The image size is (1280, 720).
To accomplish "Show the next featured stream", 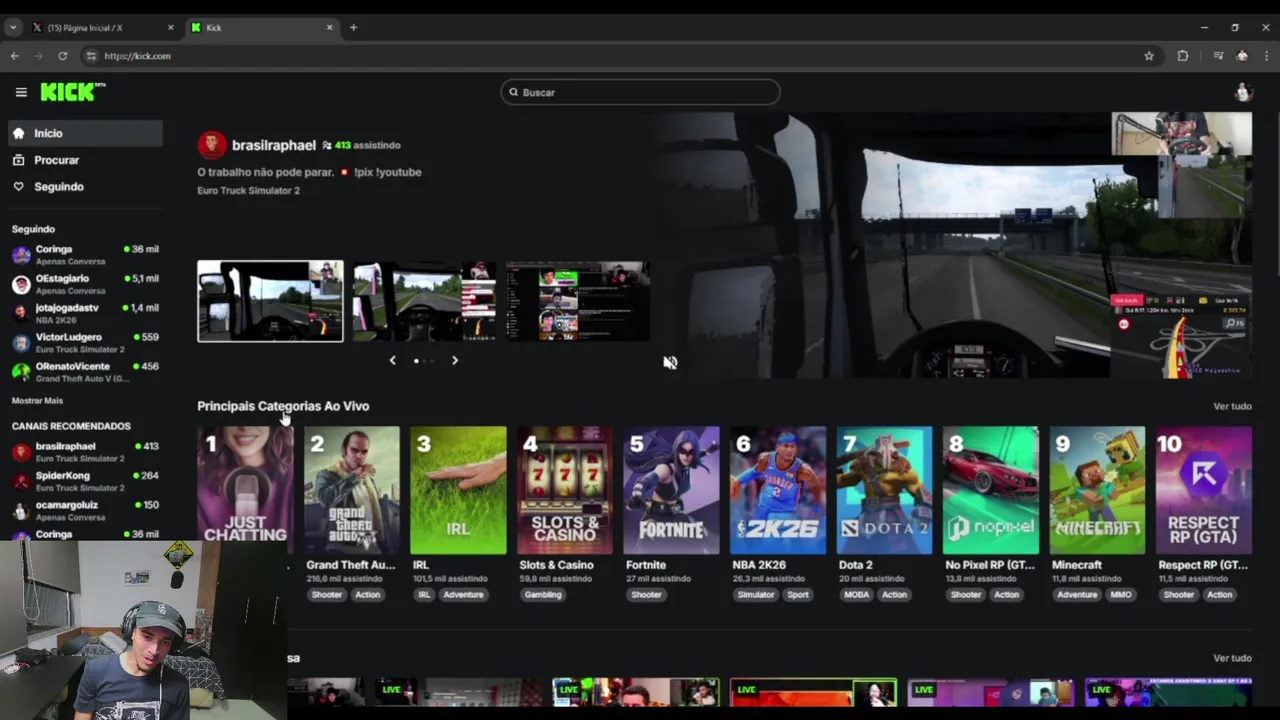I will [x=454, y=360].
